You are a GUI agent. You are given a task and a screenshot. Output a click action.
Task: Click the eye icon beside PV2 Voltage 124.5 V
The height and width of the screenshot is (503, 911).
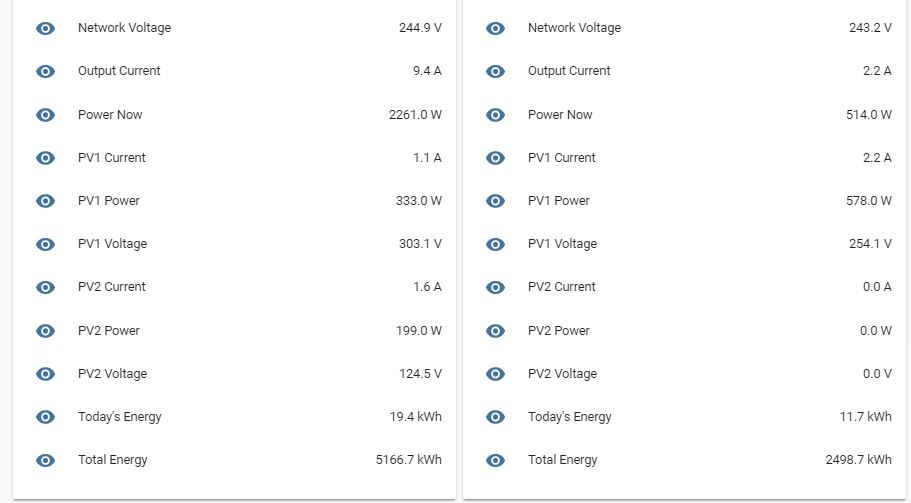click(x=45, y=374)
